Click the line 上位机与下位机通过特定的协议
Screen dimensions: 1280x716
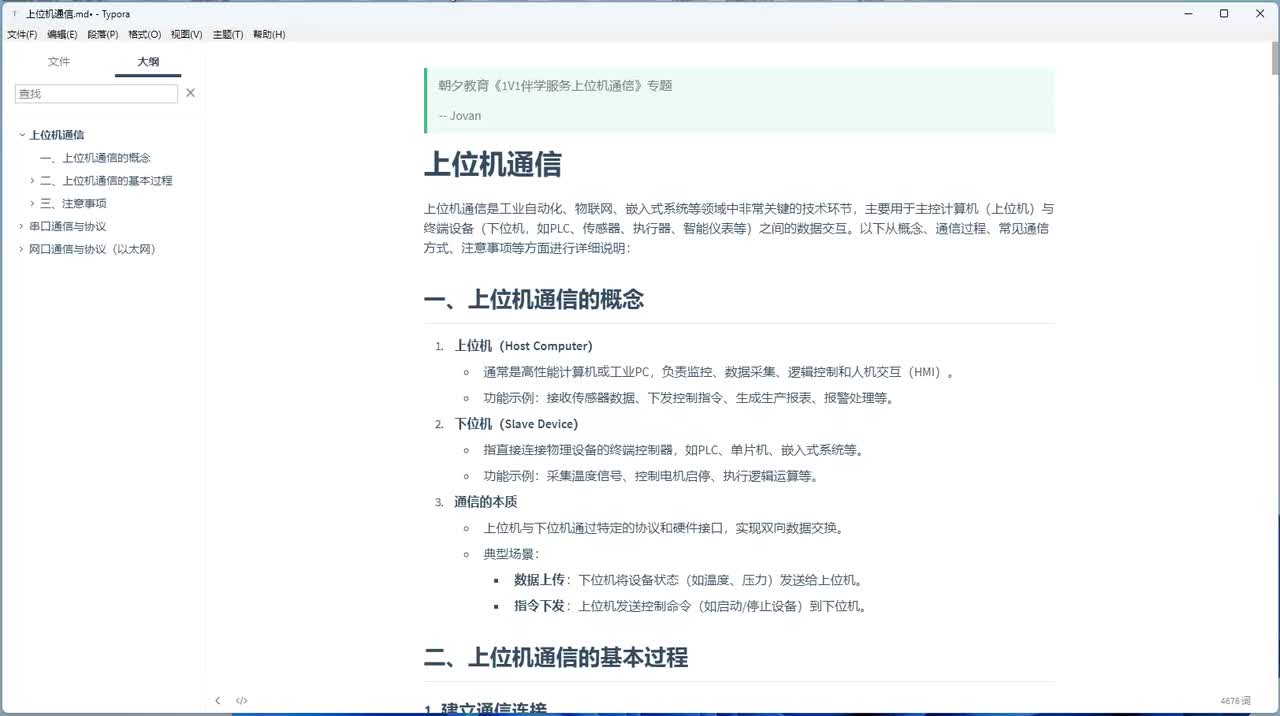[663, 528]
